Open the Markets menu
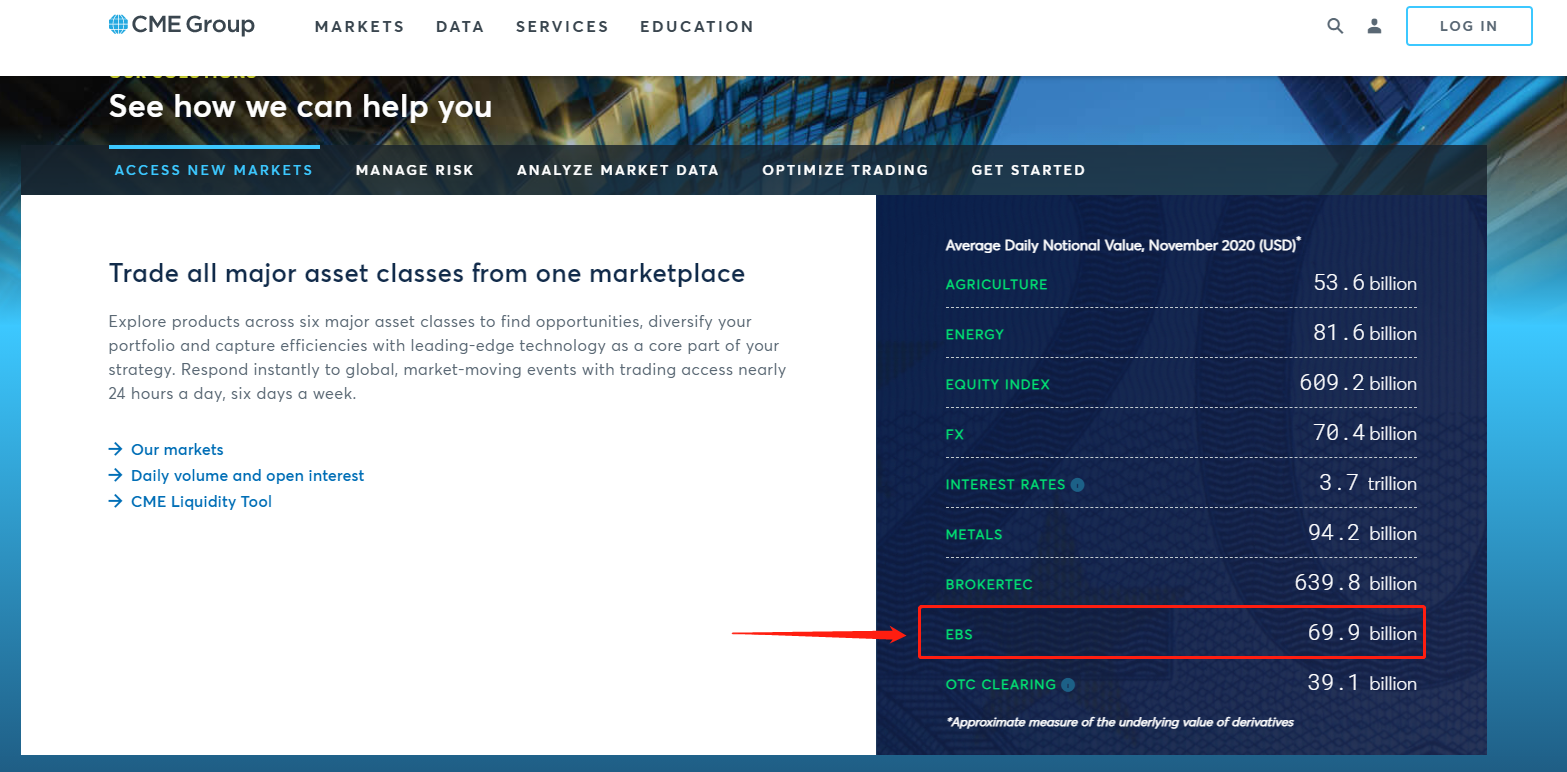Viewport: 1567px width, 772px height. [360, 27]
